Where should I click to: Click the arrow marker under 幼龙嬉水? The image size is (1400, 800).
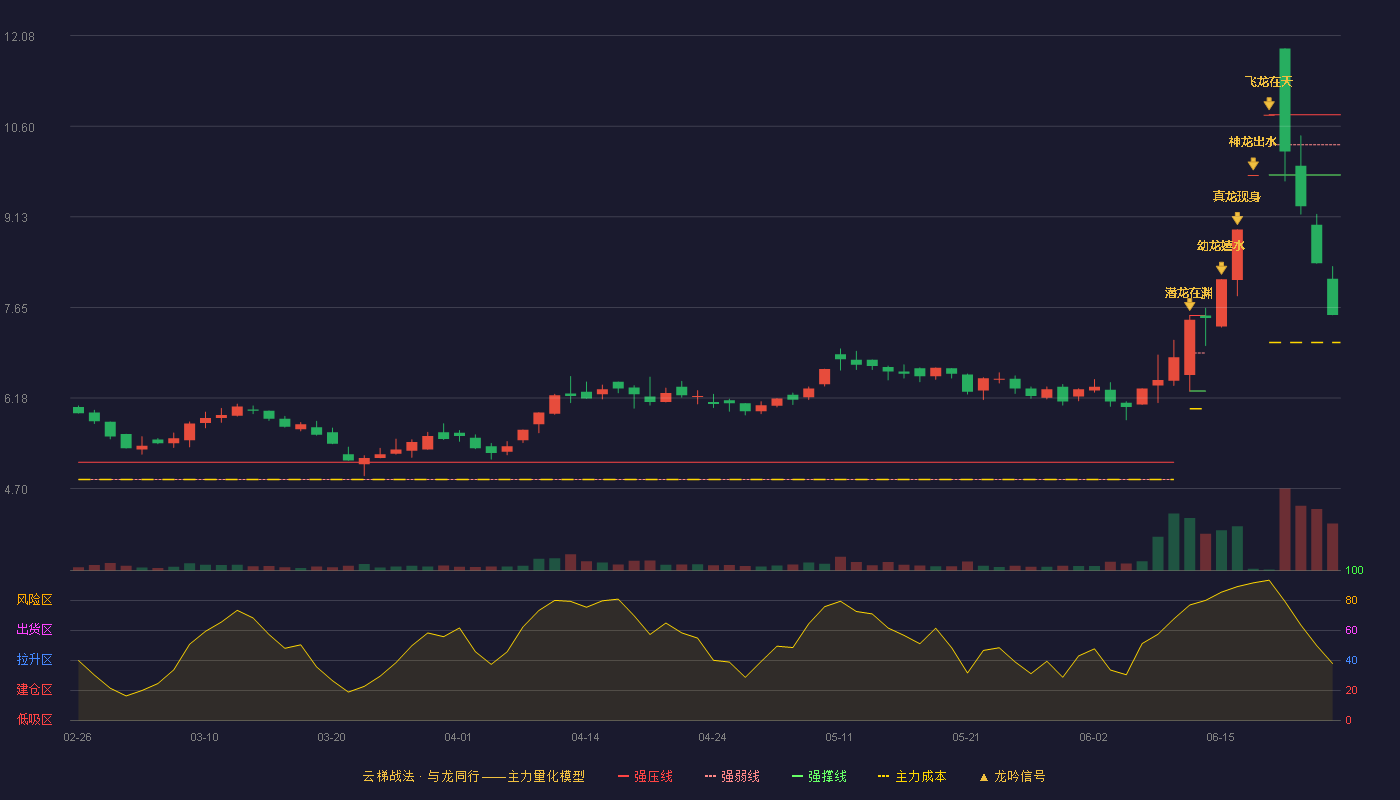coord(1221,268)
